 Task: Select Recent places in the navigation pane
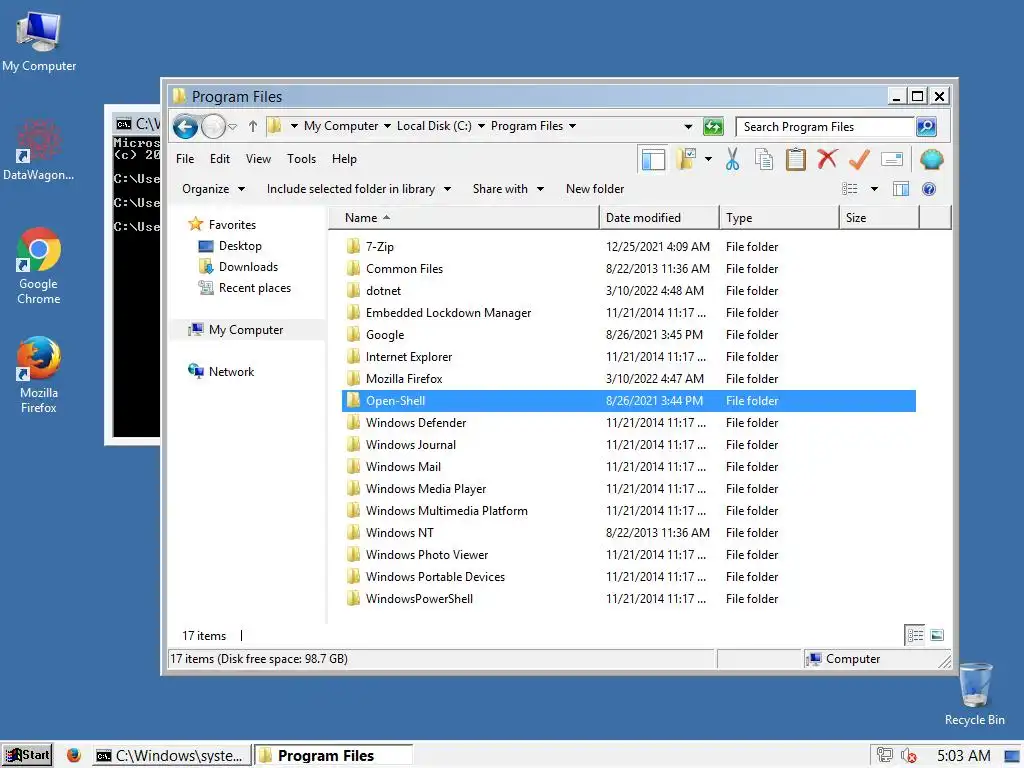pos(245,288)
